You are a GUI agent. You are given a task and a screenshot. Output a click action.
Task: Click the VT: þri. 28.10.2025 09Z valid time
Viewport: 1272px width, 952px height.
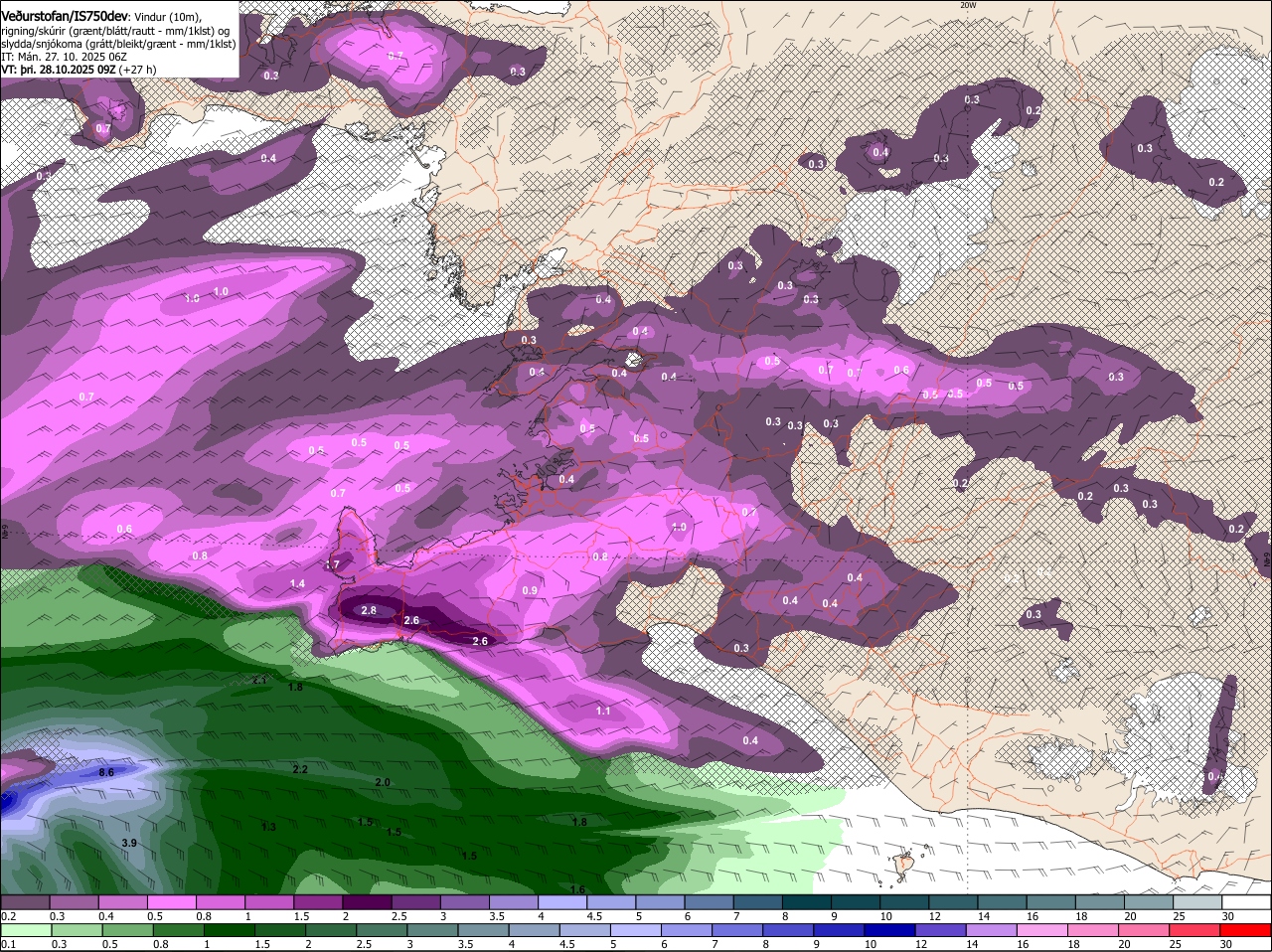[60, 70]
